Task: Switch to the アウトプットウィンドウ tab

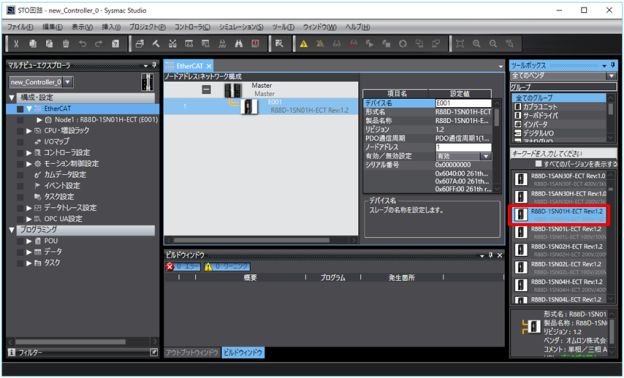Action: tap(192, 353)
